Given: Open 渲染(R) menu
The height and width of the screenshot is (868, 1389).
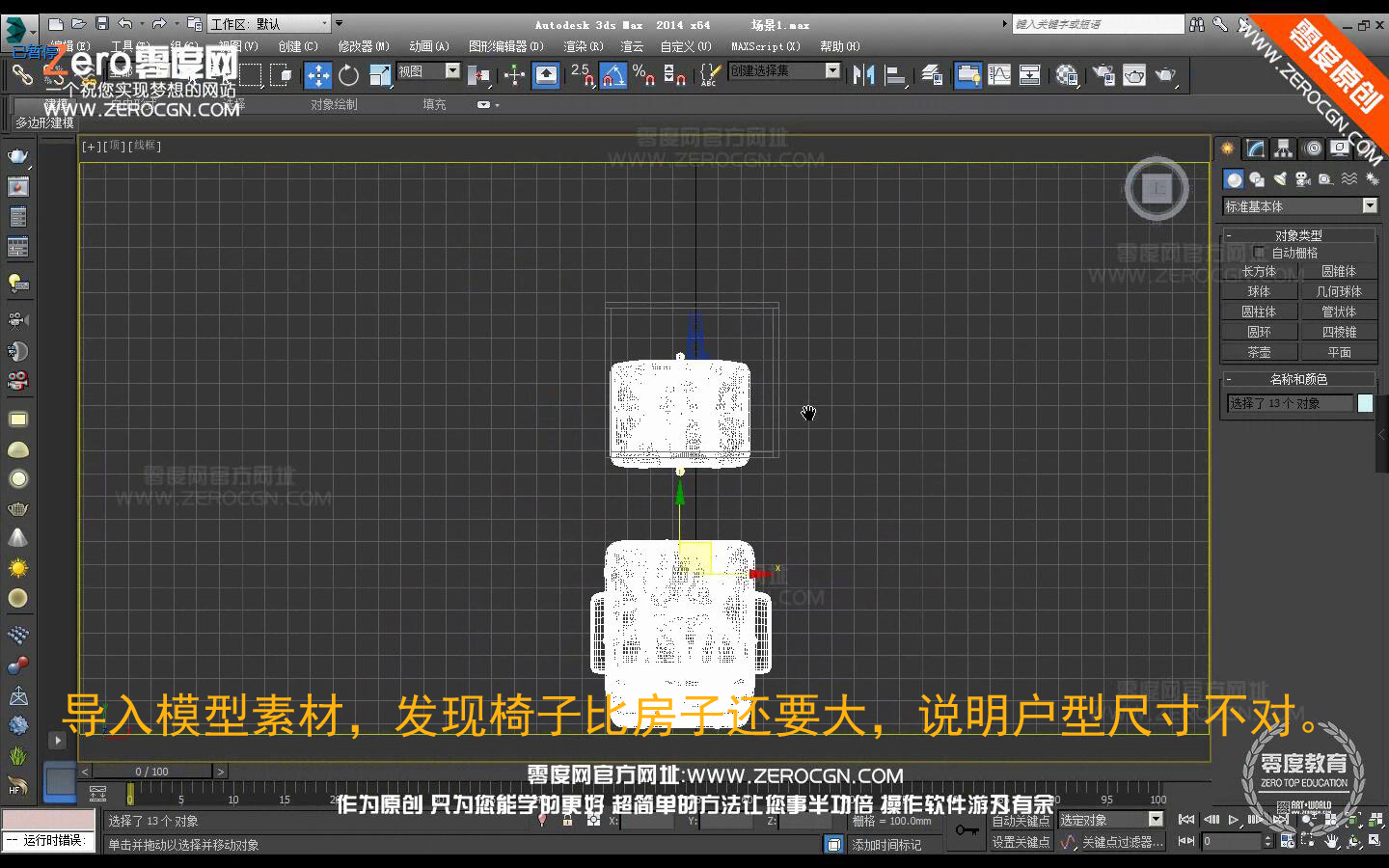Looking at the screenshot, I should tap(584, 46).
